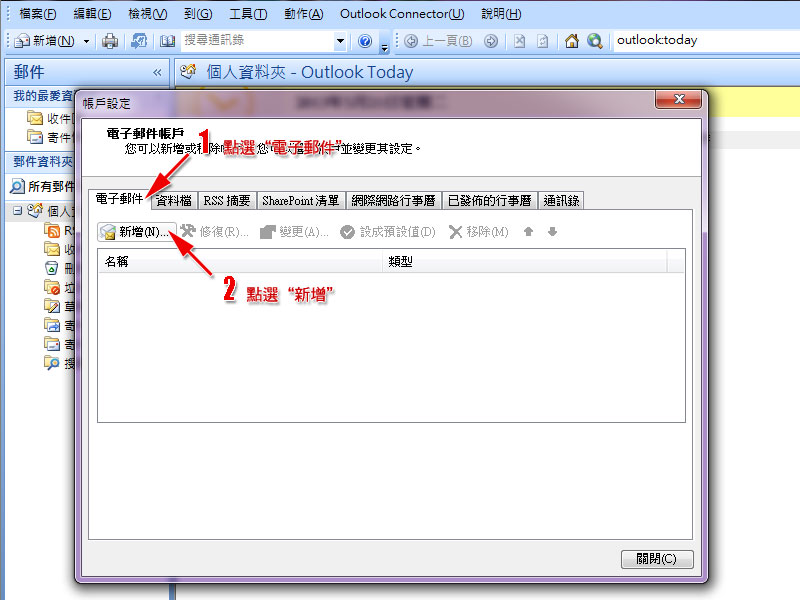800x600 pixels.
Task: Select Junk mail folder icon
Action: (x=52, y=287)
